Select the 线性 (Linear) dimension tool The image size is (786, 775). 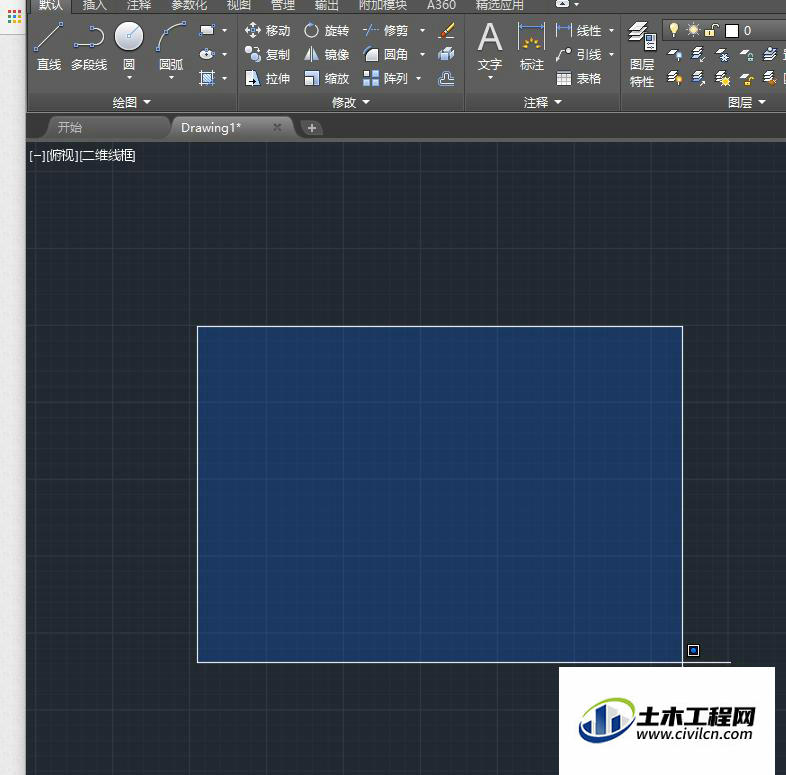click(579, 31)
